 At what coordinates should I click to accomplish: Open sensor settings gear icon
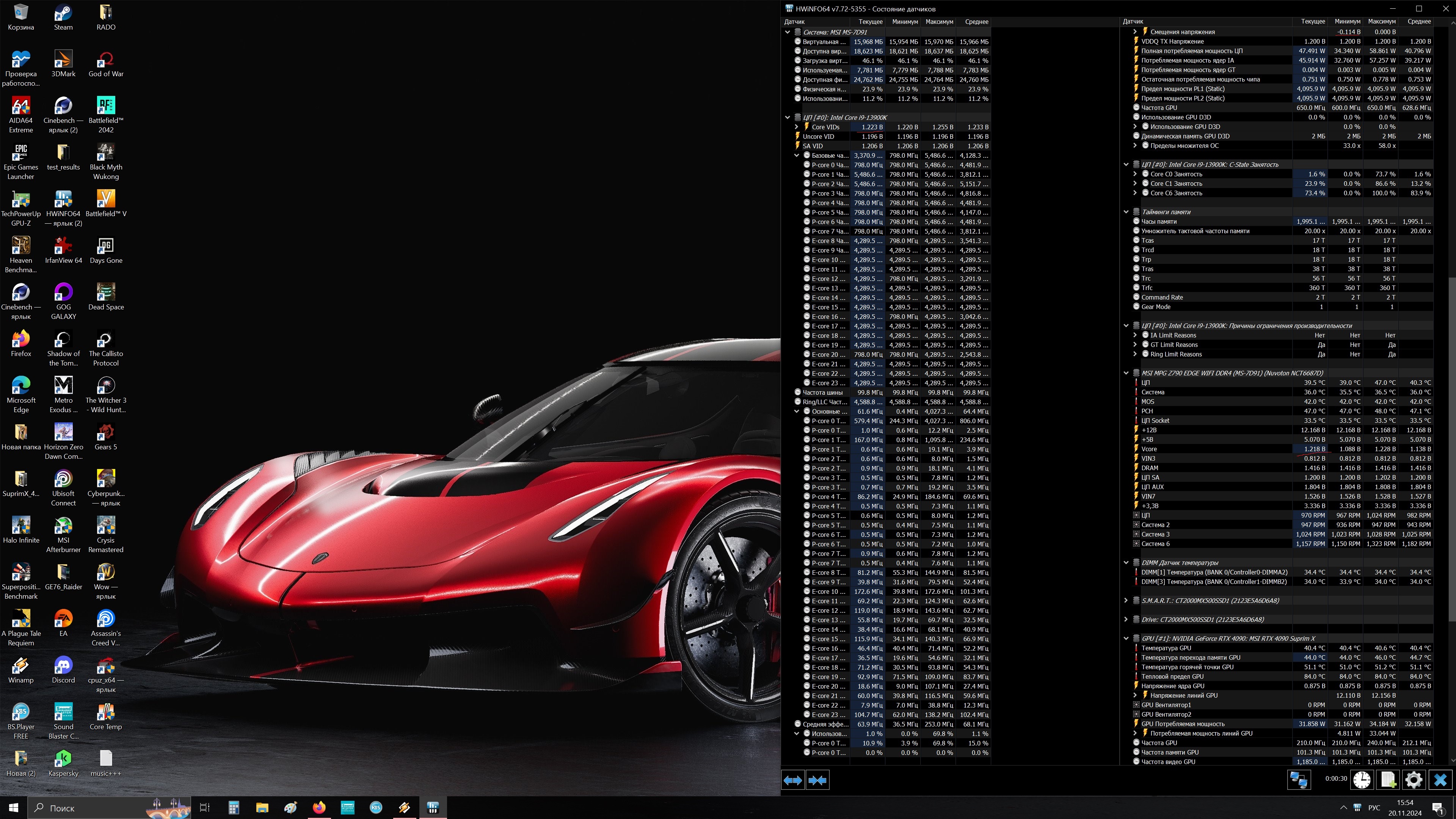1414,781
